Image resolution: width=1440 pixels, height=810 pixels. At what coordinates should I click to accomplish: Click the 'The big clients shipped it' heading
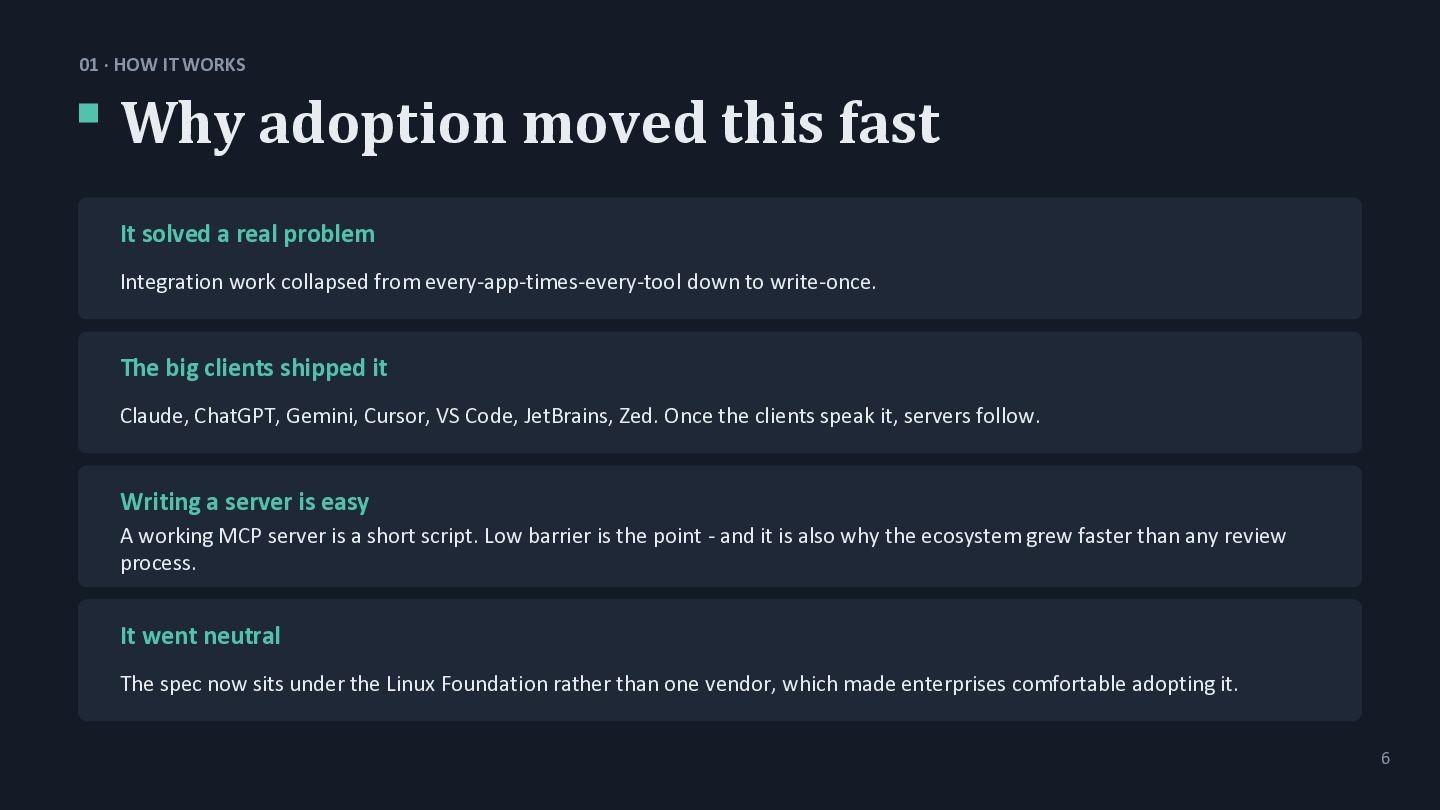tap(253, 368)
